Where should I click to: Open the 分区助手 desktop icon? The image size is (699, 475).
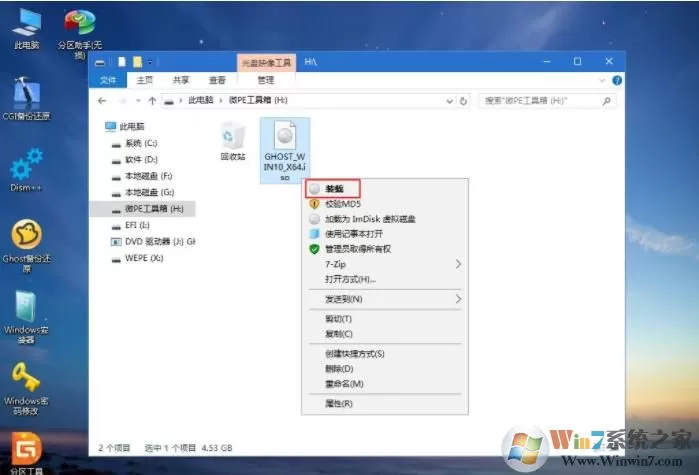click(80, 33)
